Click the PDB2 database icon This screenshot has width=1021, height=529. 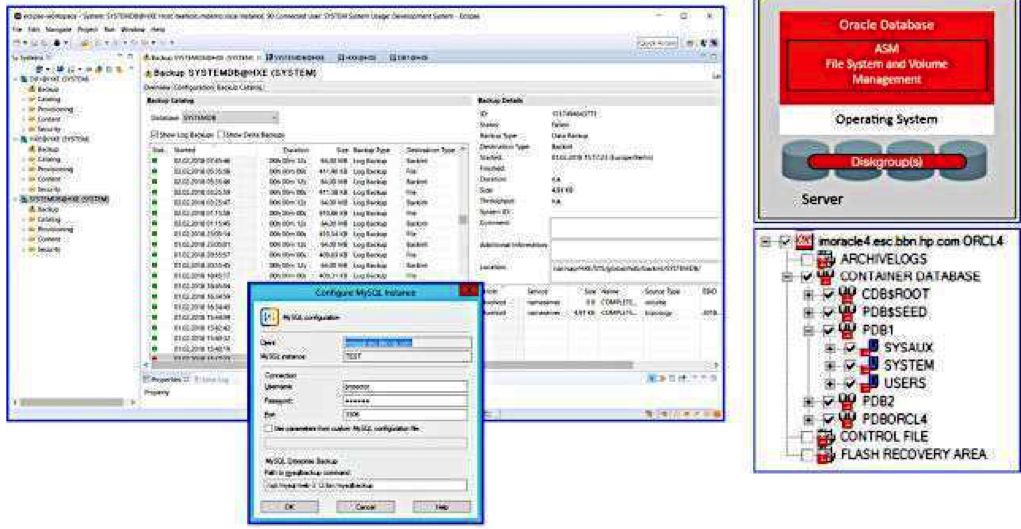click(x=847, y=401)
